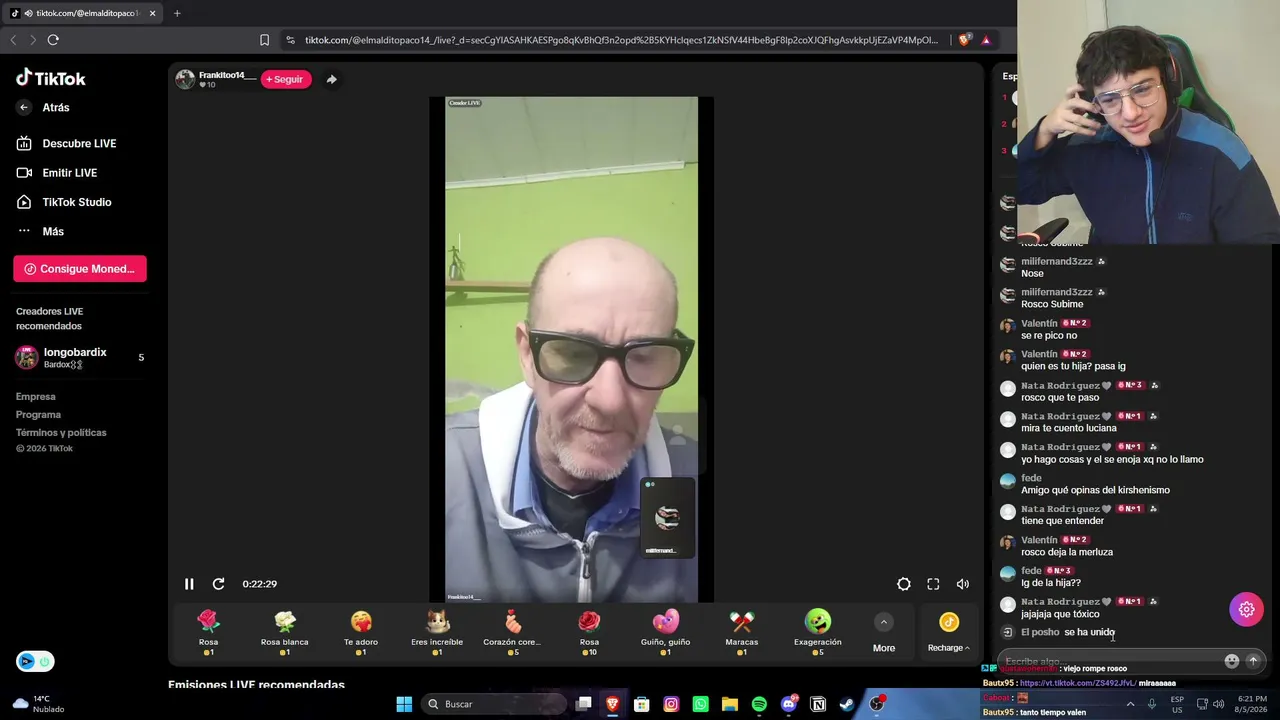Select the tiktok.com browser tab
This screenshot has width=1280, height=720.
84,13
